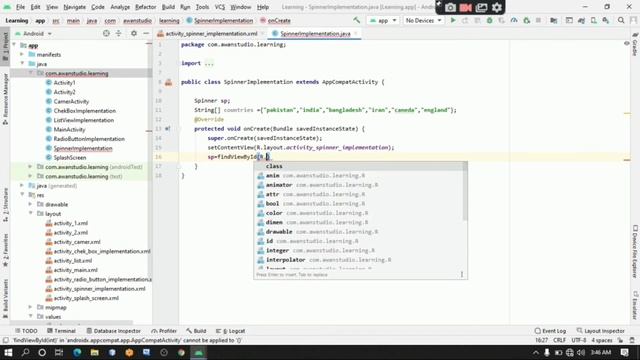The image size is (640, 360).
Task: Open Project panel gear options
Action: pyautogui.click(x=134, y=33)
